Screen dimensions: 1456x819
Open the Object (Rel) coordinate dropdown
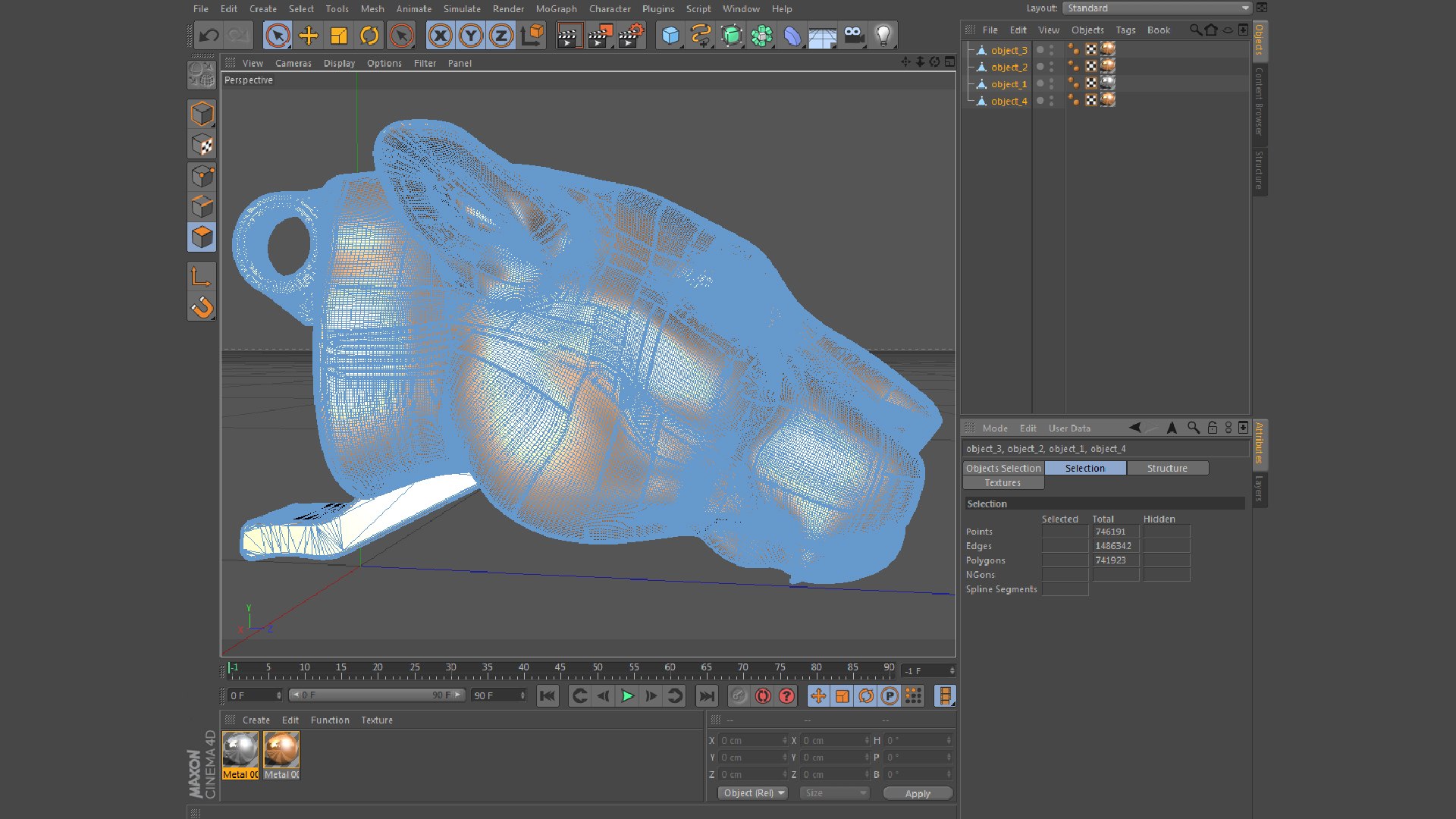click(753, 793)
